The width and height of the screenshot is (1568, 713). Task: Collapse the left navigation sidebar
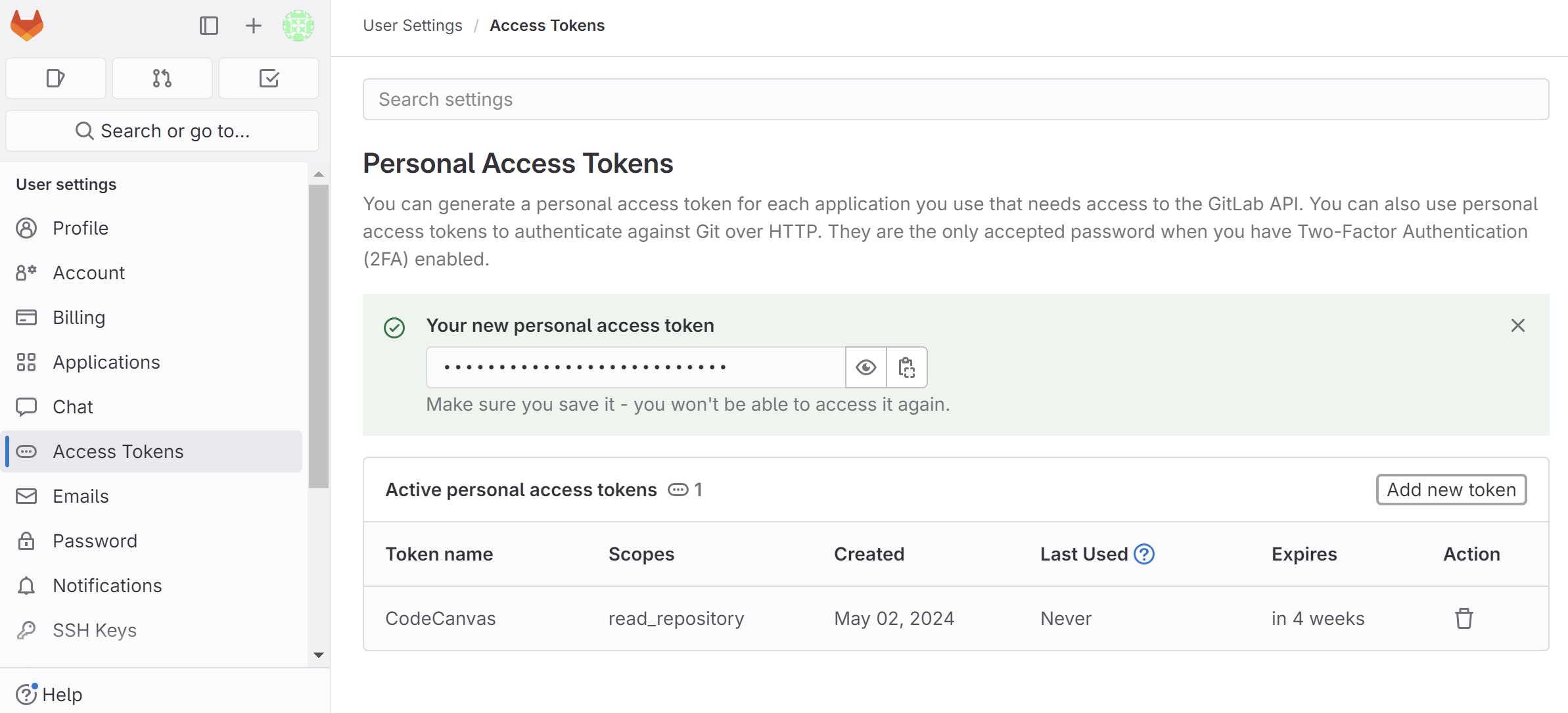pos(208,26)
